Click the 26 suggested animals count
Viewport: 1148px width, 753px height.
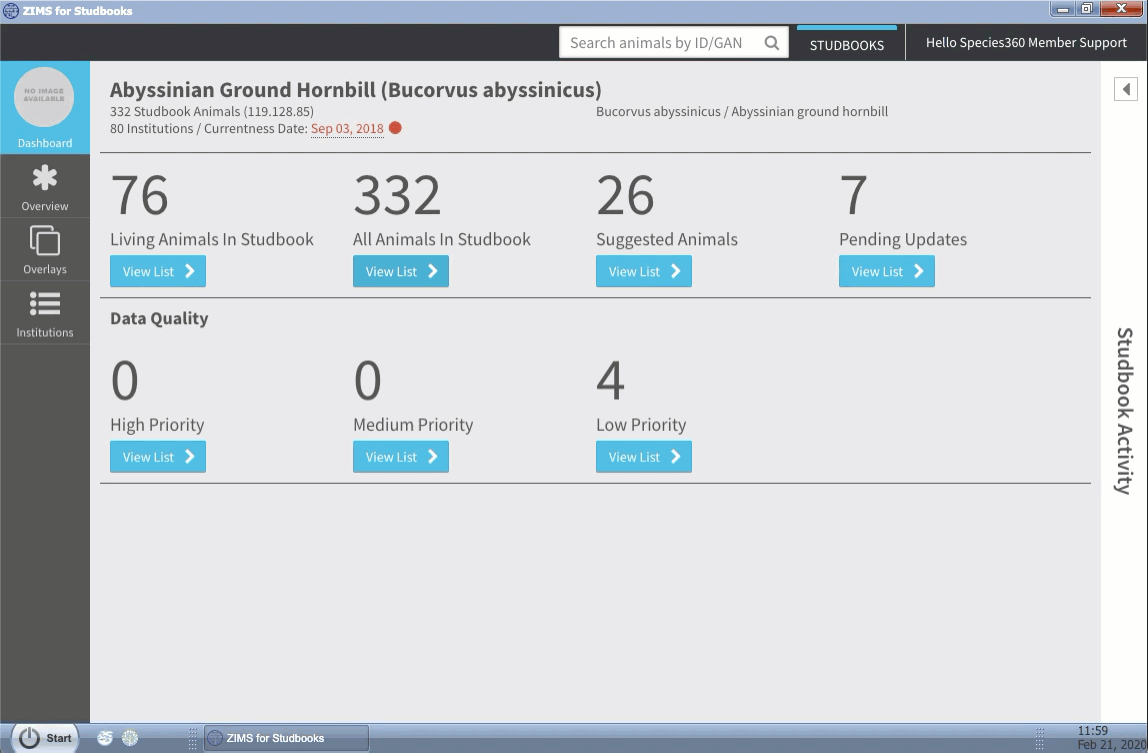click(625, 195)
